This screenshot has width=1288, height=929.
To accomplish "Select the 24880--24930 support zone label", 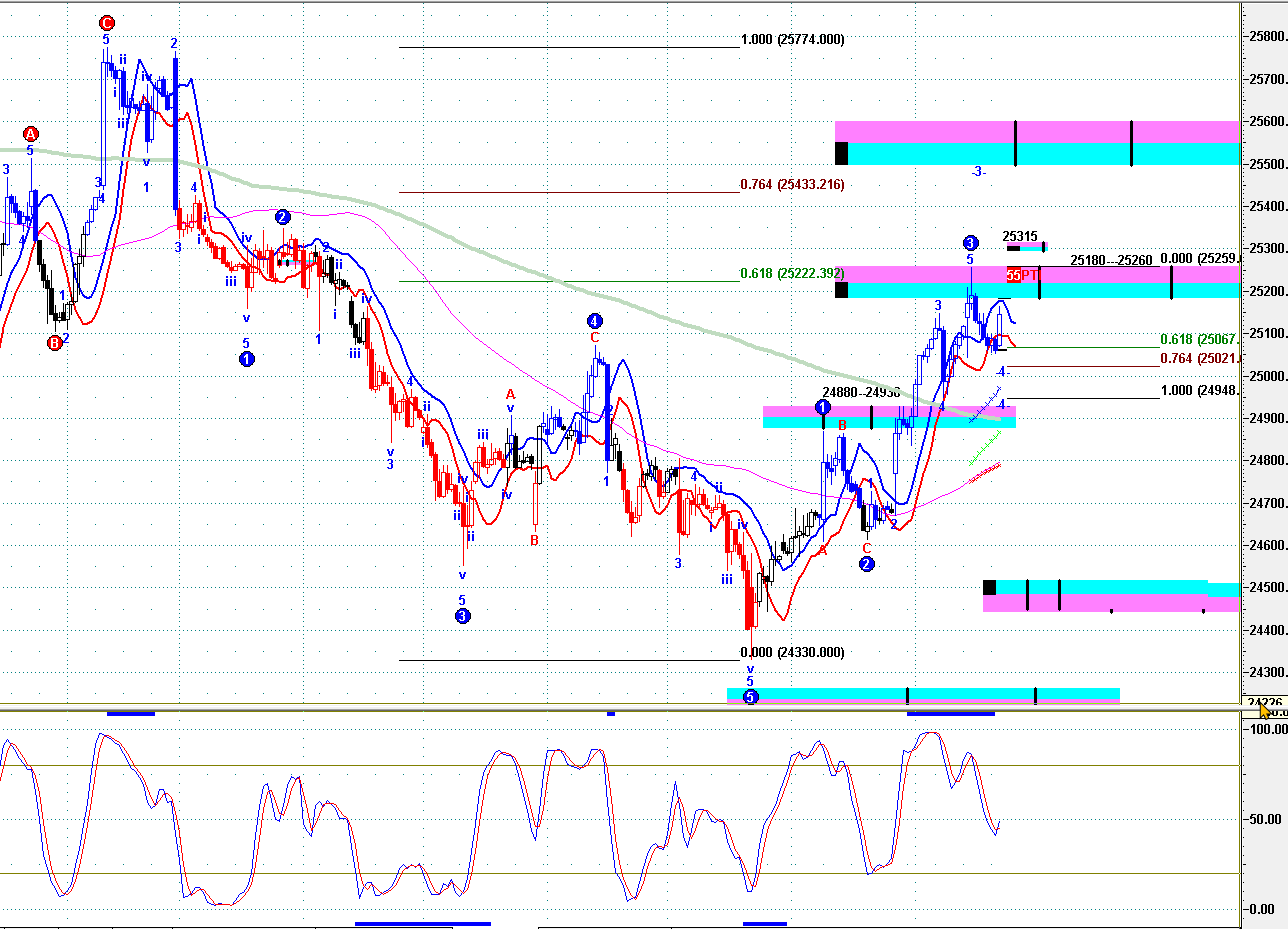I will coord(861,393).
